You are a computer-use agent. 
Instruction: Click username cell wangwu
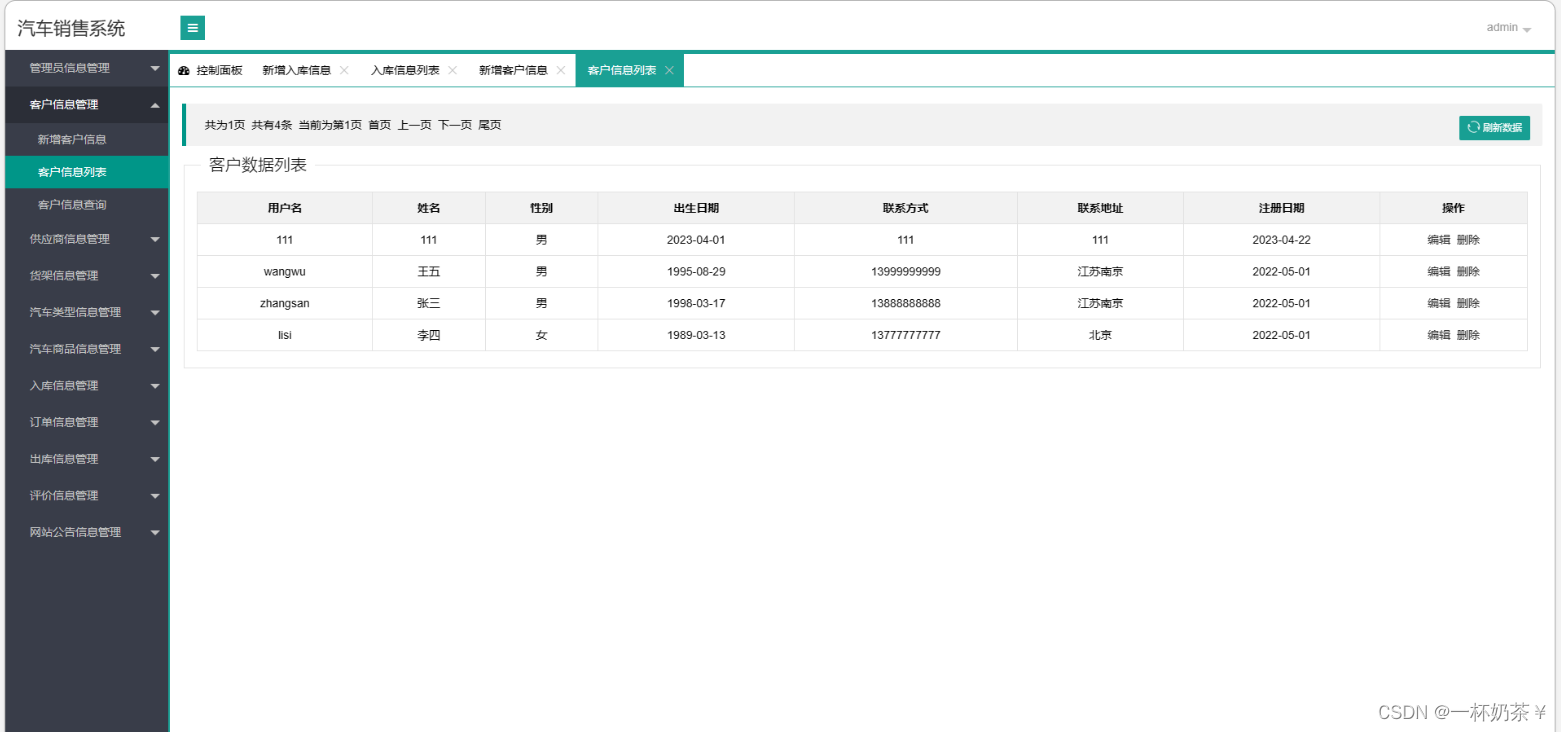(285, 271)
